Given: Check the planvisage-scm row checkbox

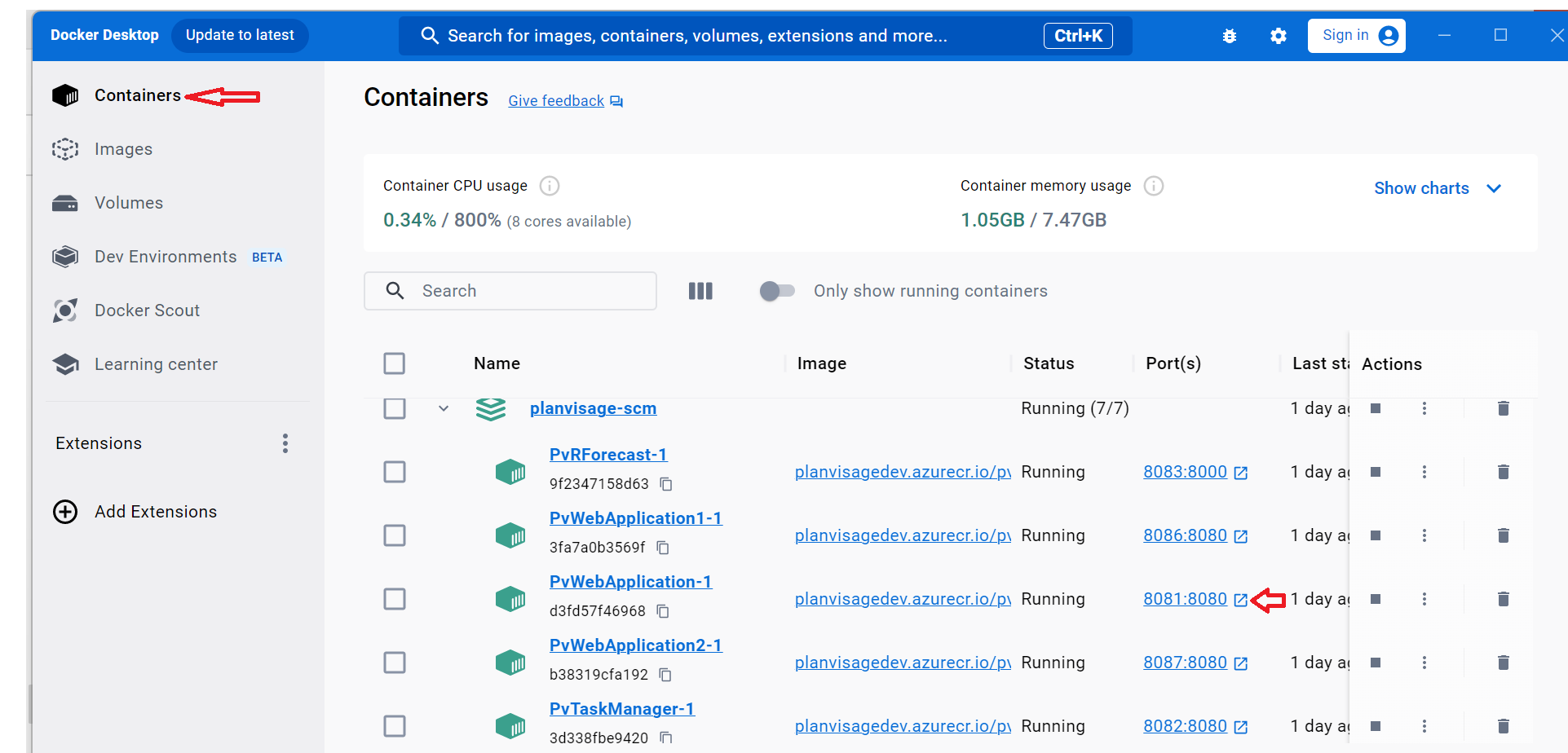Looking at the screenshot, I should tap(395, 408).
